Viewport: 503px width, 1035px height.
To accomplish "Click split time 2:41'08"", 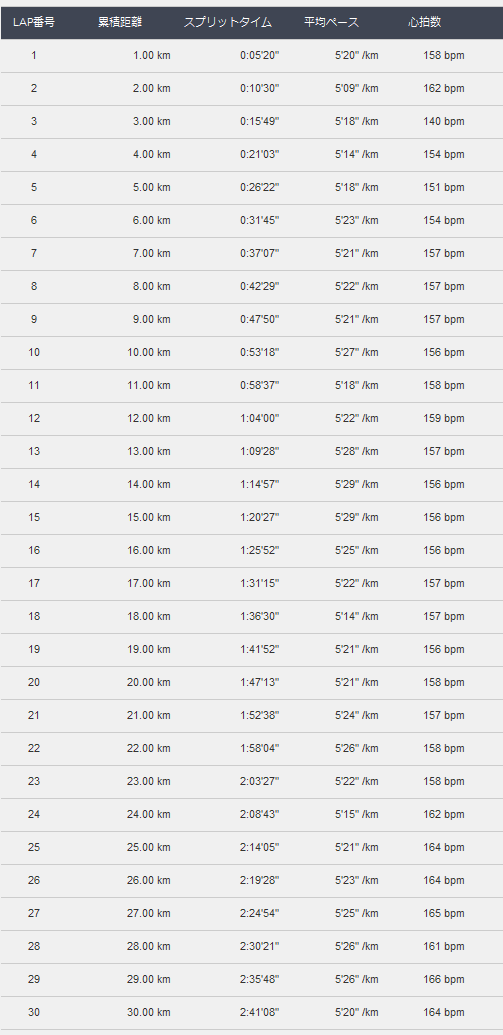I will point(260,1013).
